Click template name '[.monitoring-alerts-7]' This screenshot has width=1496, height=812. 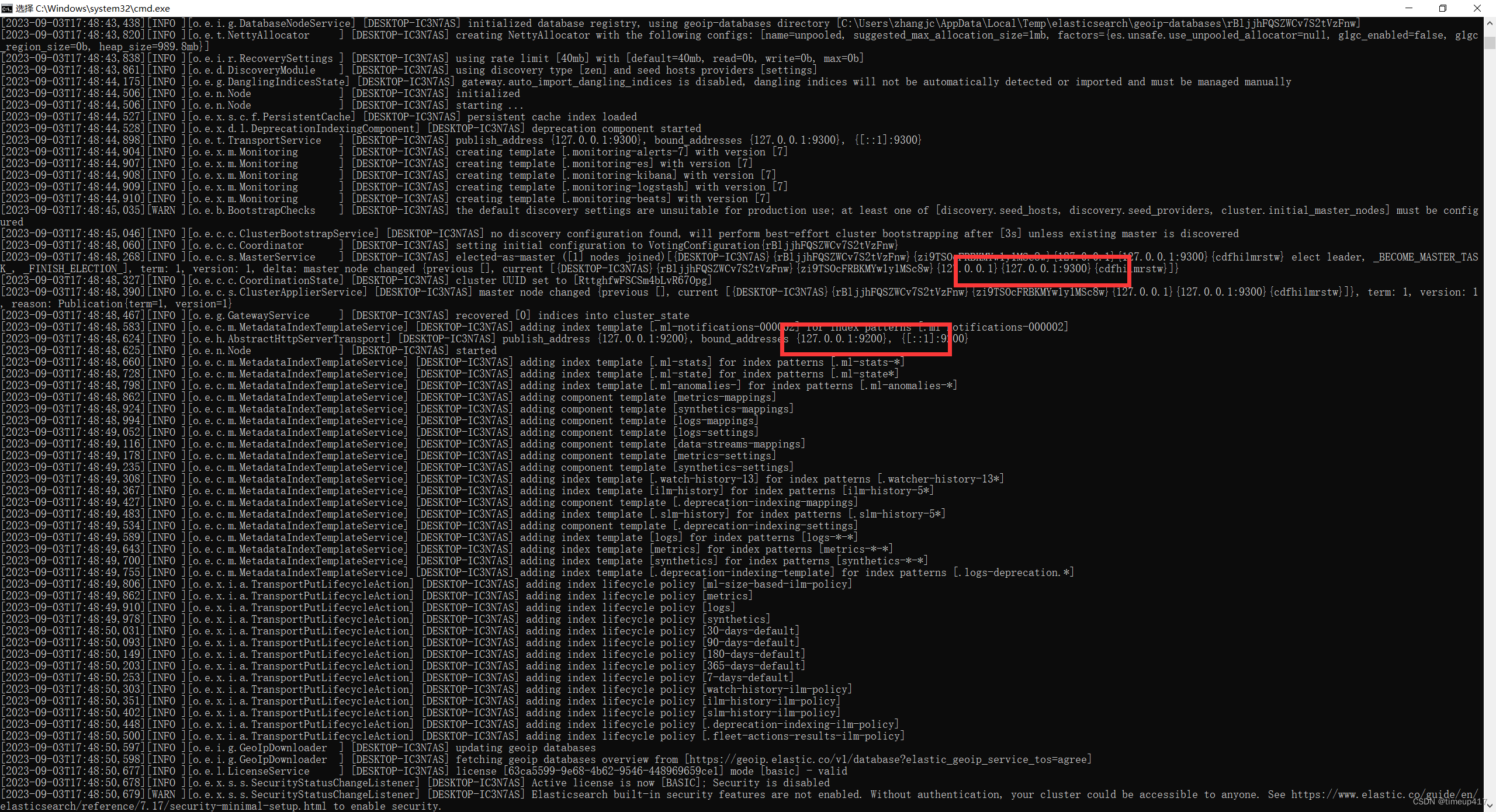[x=625, y=152]
